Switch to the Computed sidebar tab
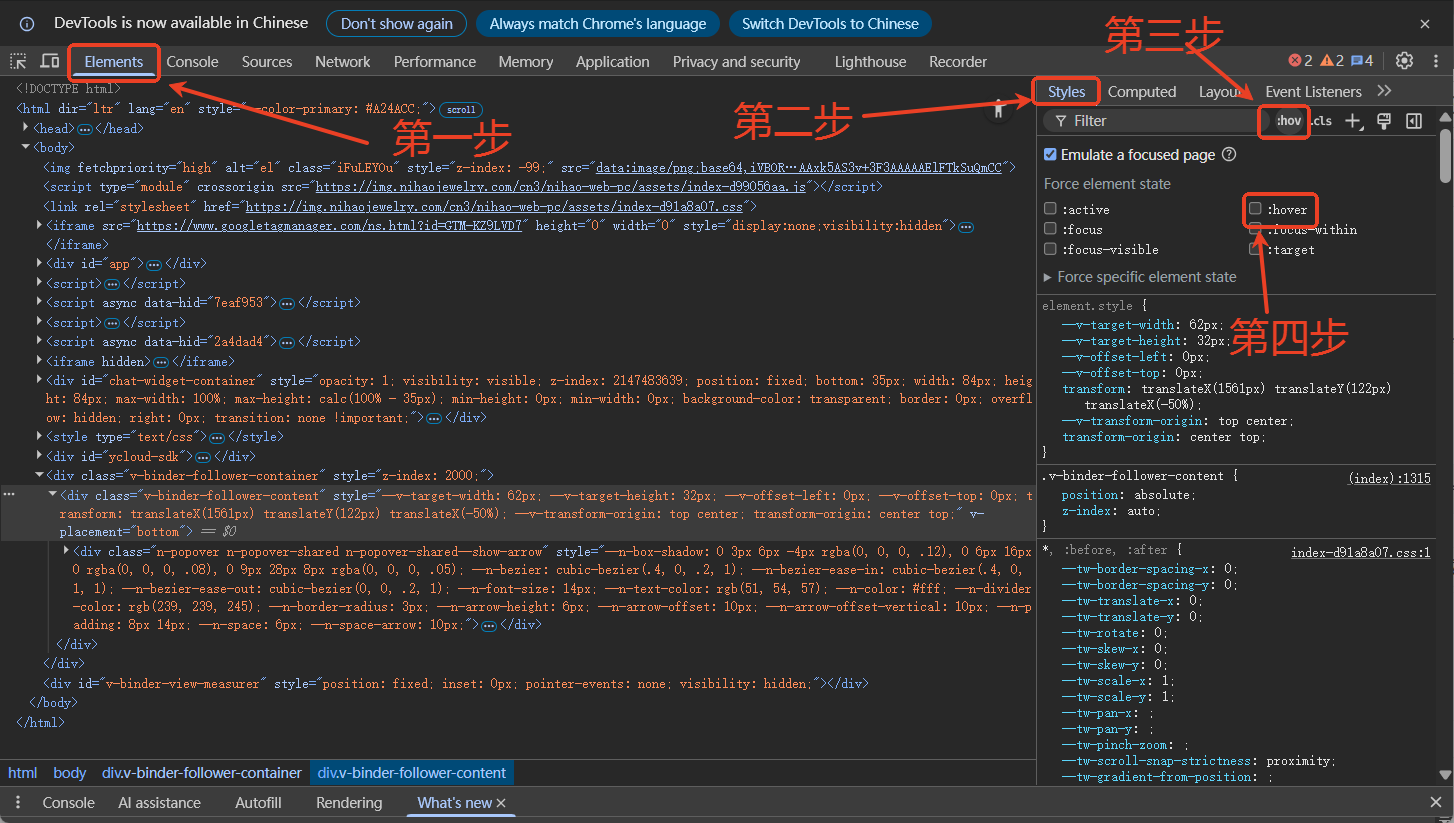Screen dimensions: 1454x823 tap(1142, 91)
